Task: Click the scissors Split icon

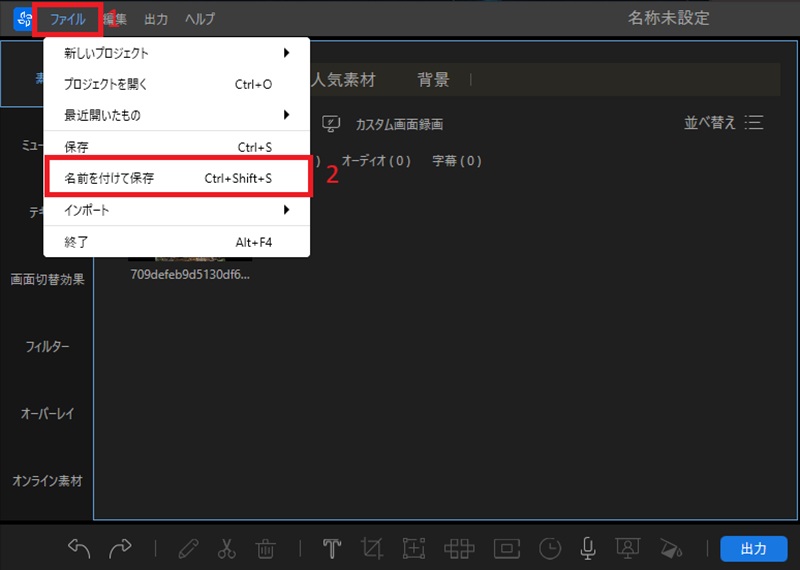Action: click(x=227, y=549)
